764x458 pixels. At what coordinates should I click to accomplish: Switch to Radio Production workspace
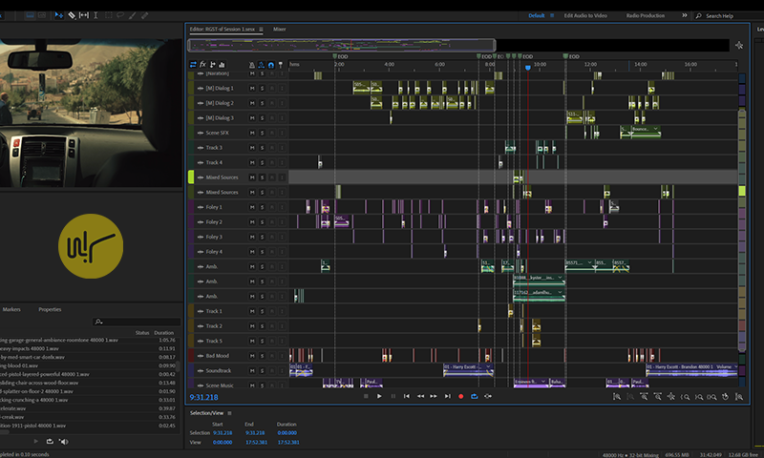(x=645, y=16)
